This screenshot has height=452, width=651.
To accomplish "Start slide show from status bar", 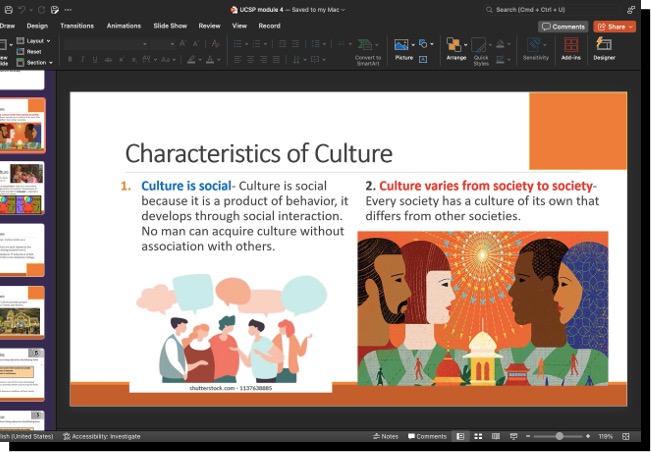I will pyautogui.click(x=513, y=437).
